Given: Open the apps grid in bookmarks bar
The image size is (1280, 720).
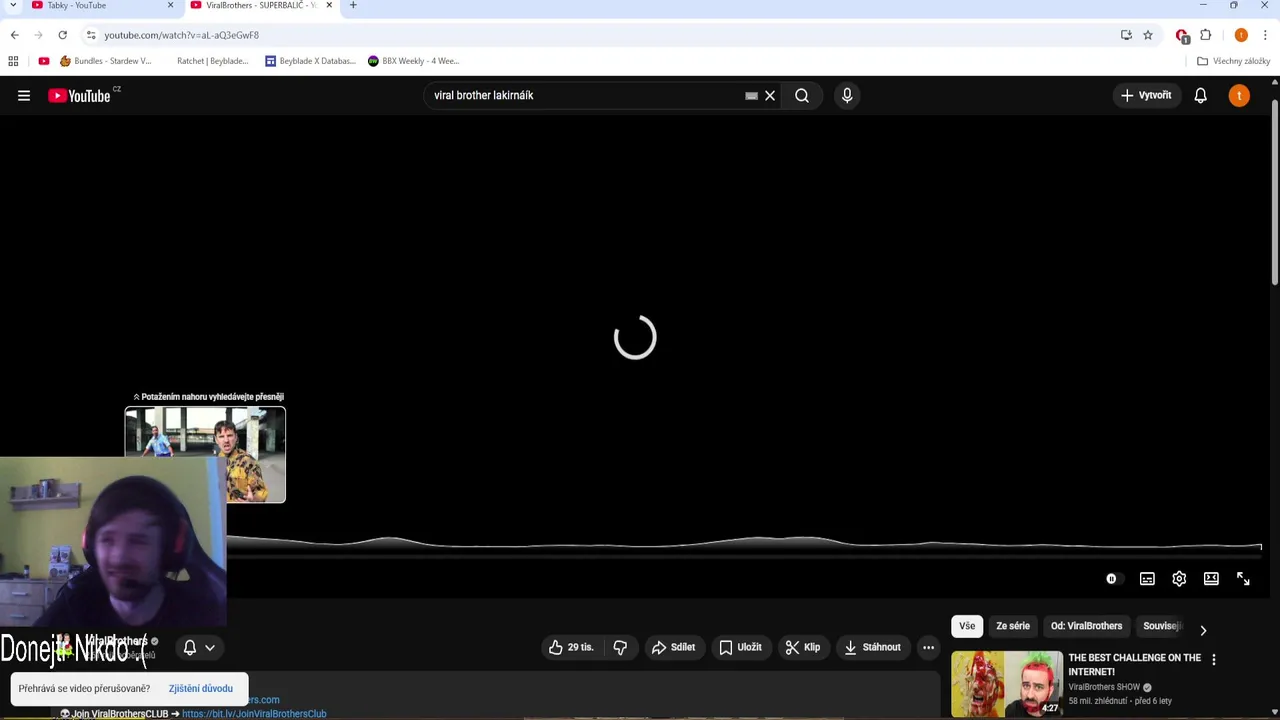Looking at the screenshot, I should point(13,61).
